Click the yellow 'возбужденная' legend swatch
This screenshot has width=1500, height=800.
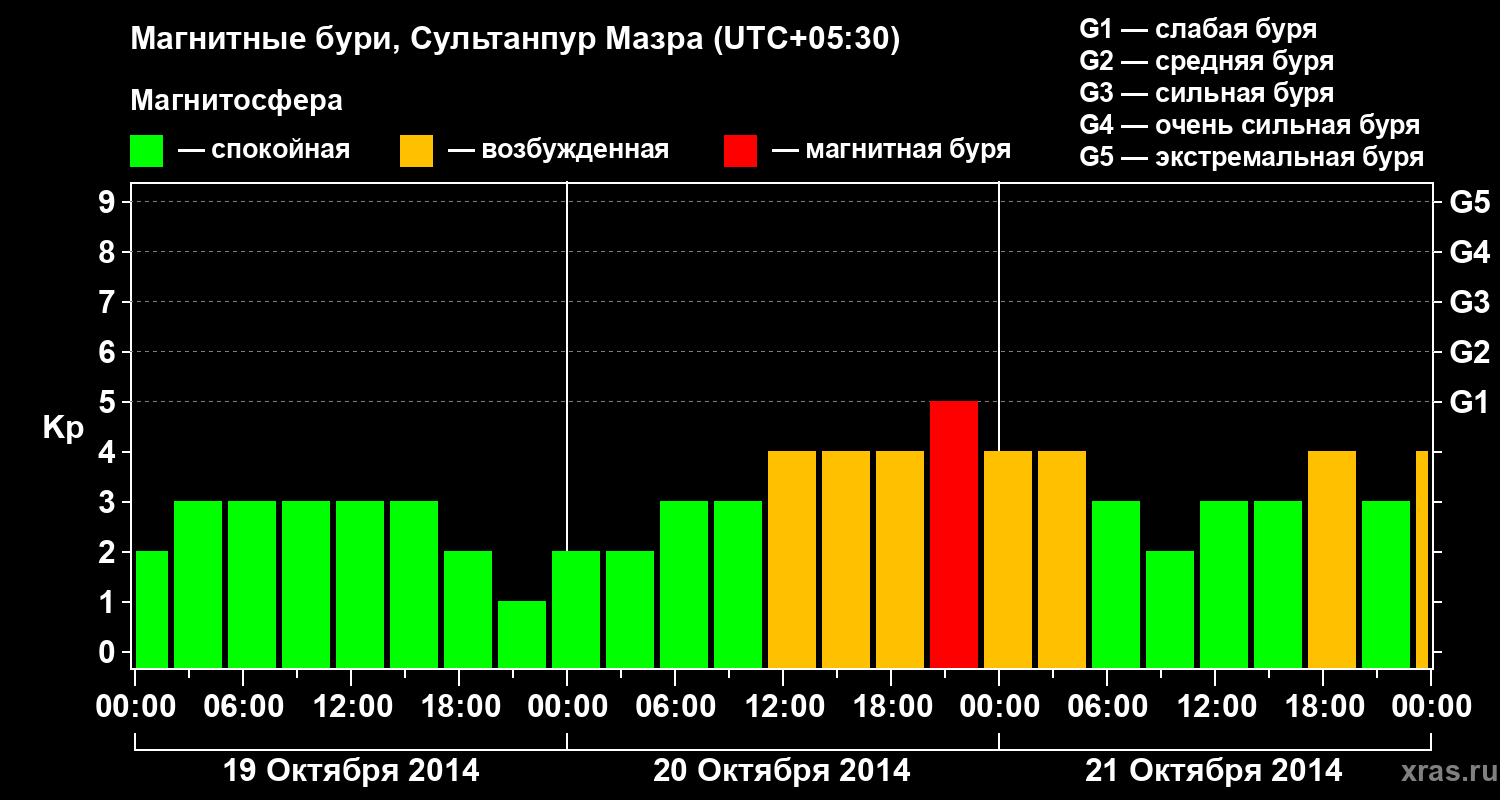[x=416, y=151]
